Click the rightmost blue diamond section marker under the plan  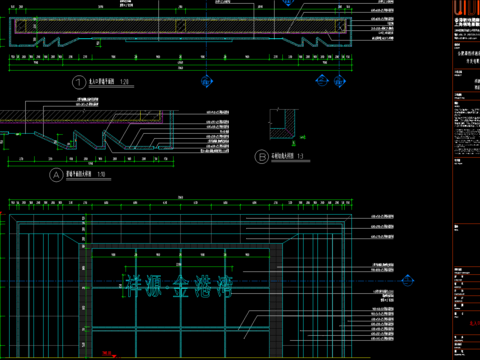pyautogui.click(x=339, y=81)
